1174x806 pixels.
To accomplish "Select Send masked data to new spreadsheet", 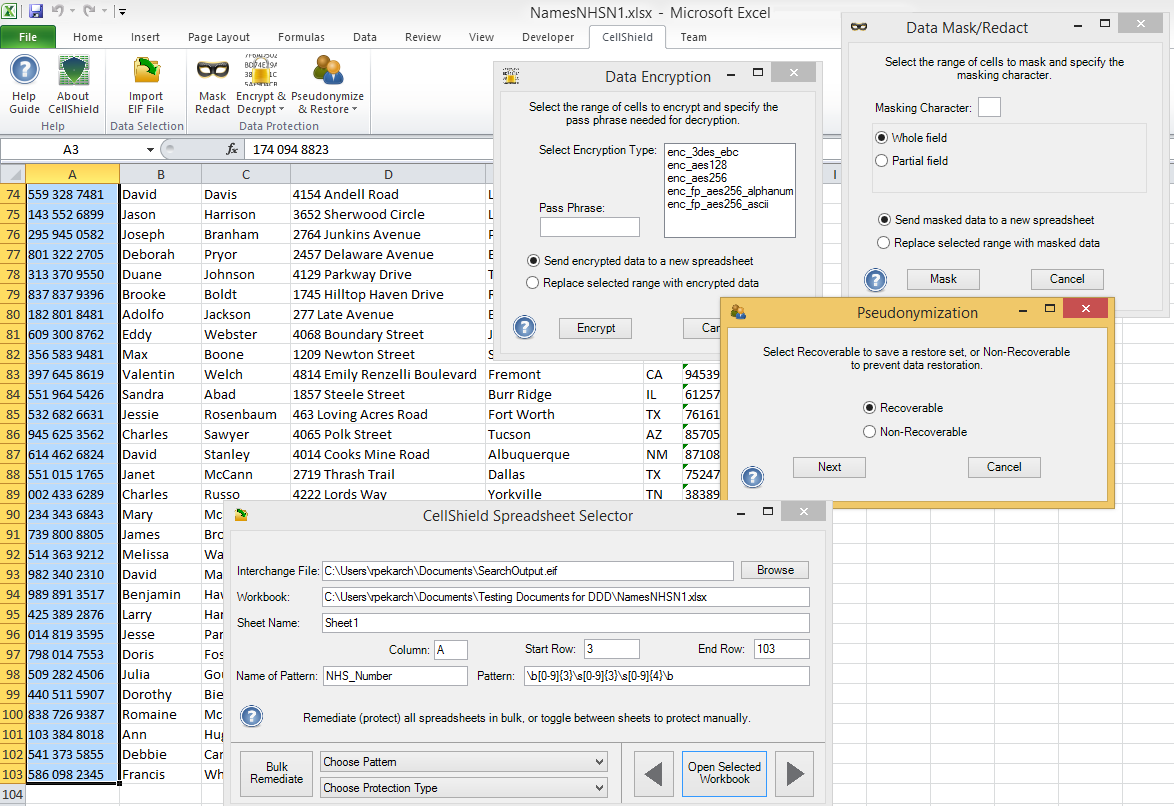I will tap(884, 219).
